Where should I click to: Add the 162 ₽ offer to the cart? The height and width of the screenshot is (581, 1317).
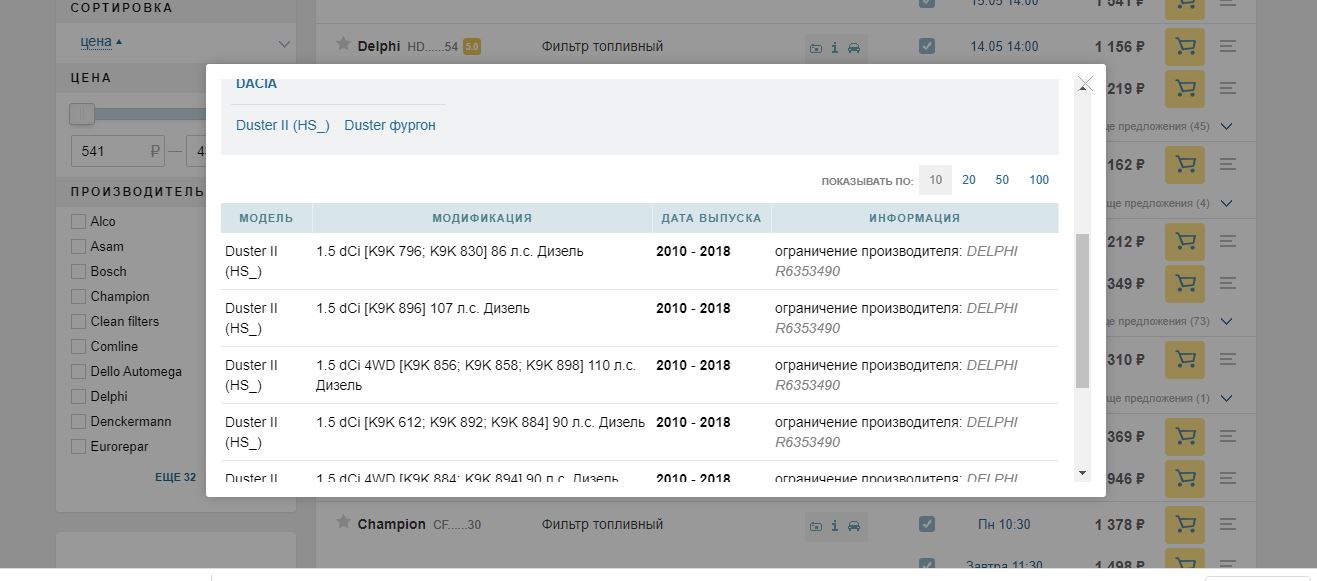coord(1185,164)
